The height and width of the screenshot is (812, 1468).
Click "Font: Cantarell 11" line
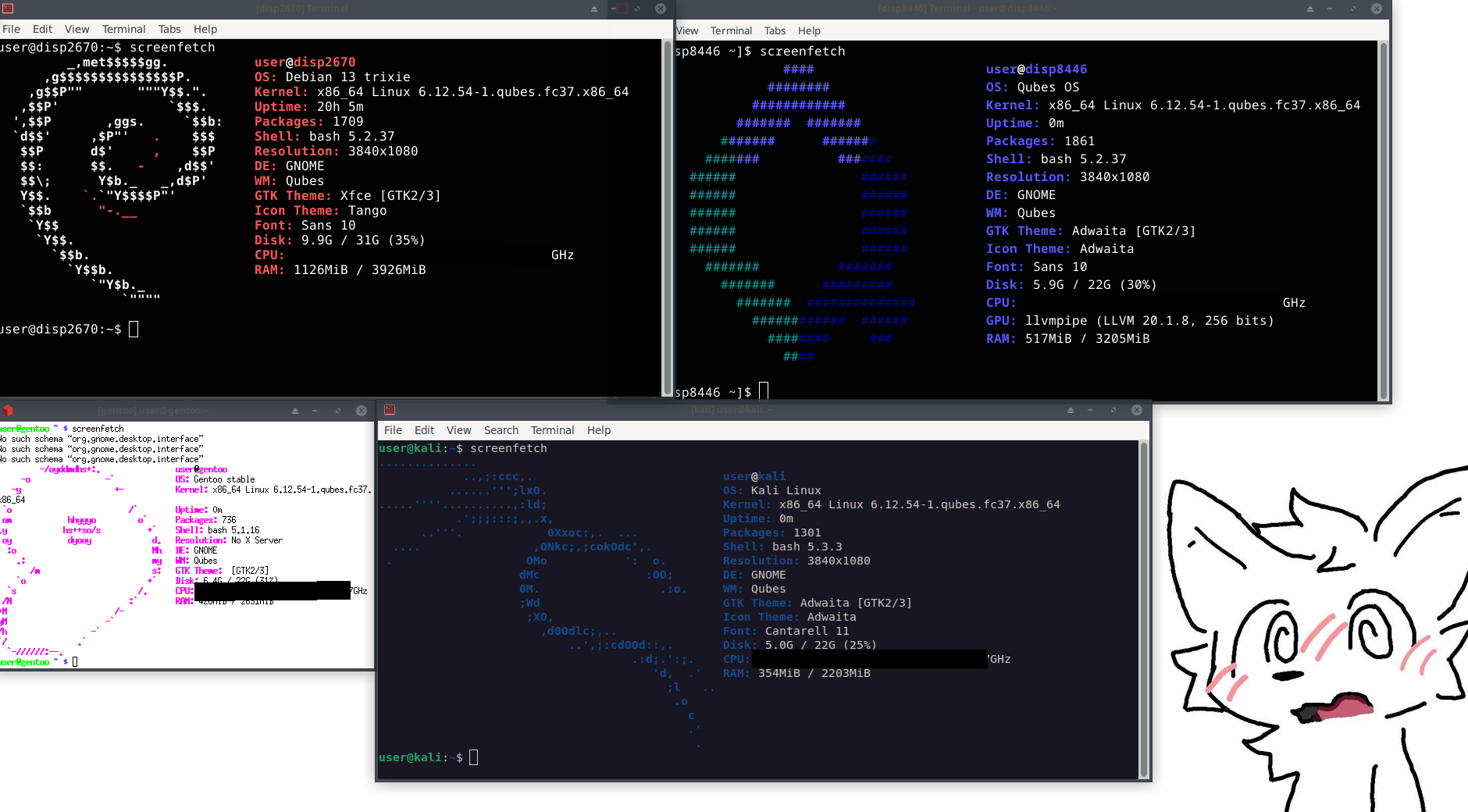pos(786,631)
